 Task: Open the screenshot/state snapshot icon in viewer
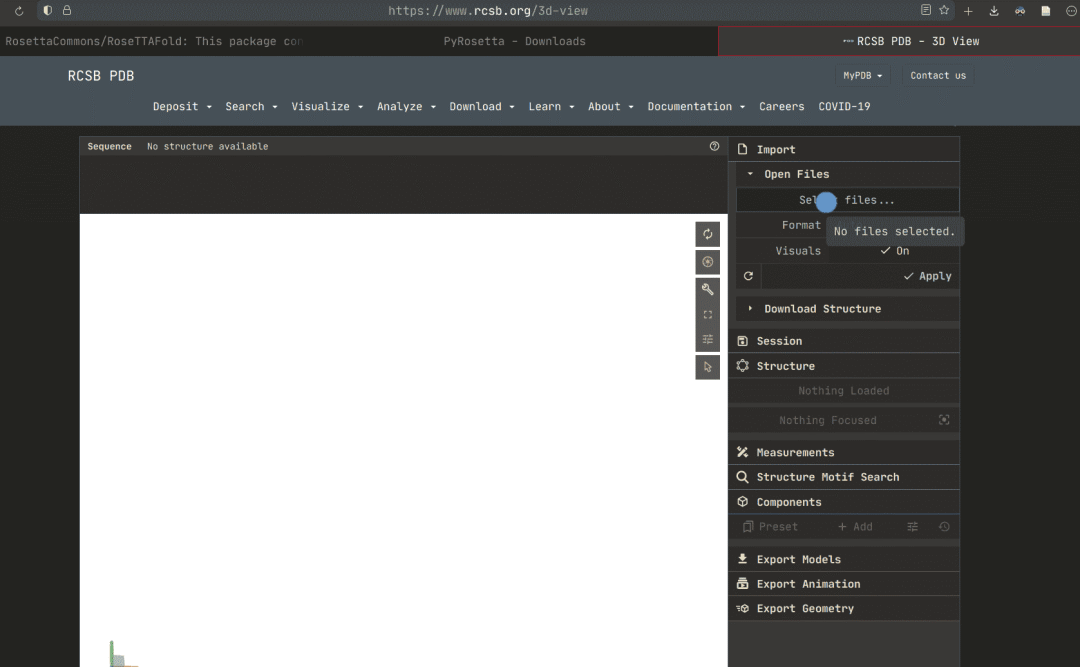point(707,262)
